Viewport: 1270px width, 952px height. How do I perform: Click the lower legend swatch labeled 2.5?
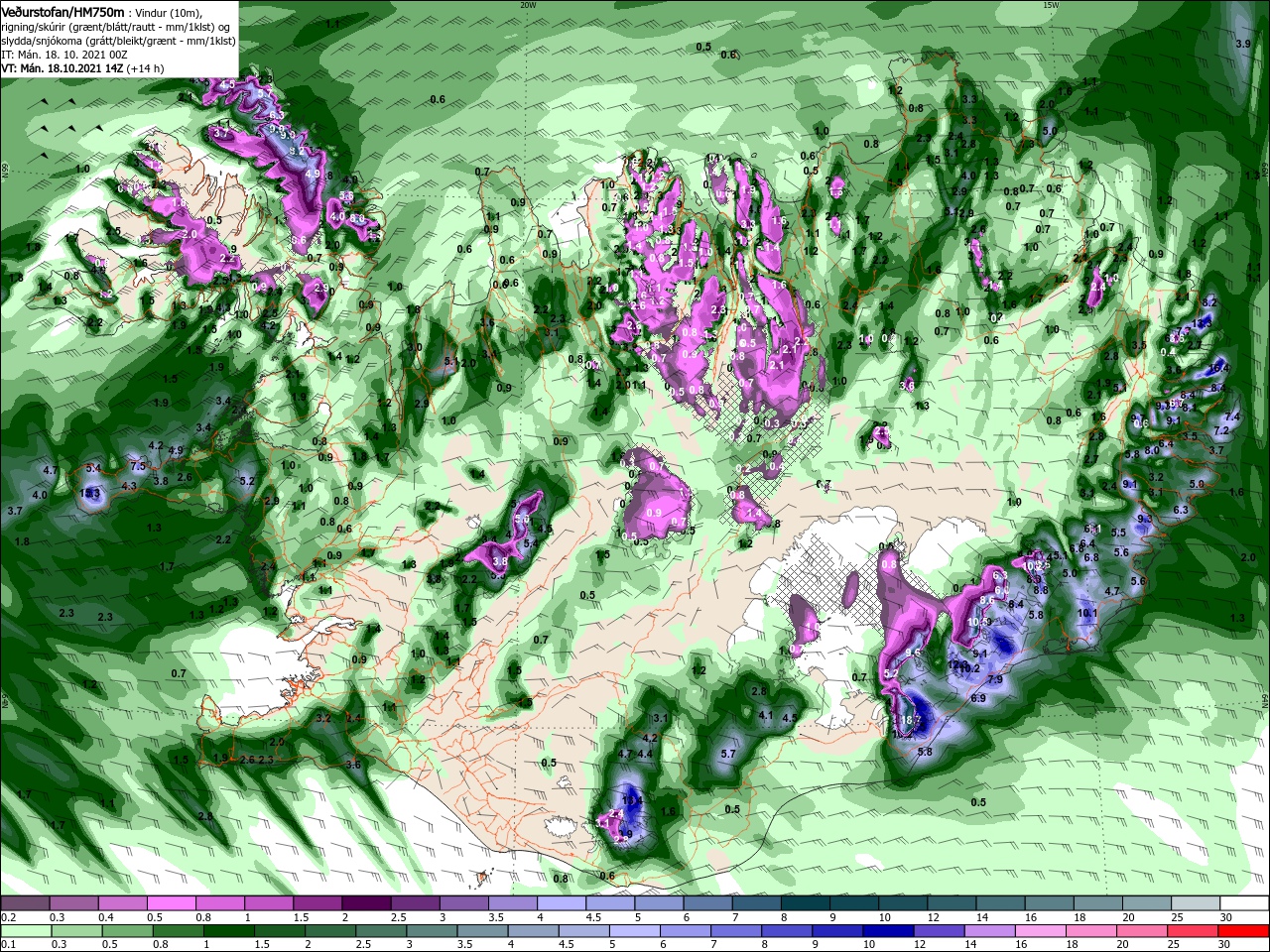pyautogui.click(x=381, y=930)
